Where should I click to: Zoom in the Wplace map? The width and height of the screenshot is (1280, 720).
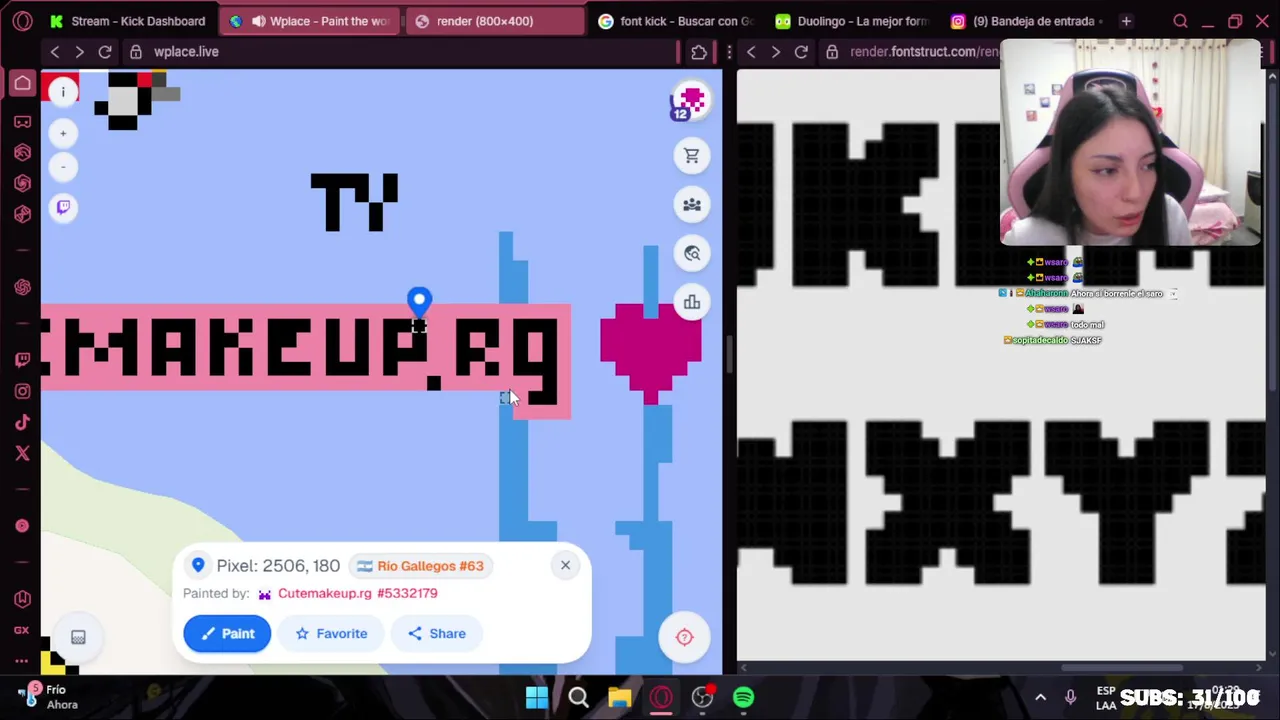(63, 133)
